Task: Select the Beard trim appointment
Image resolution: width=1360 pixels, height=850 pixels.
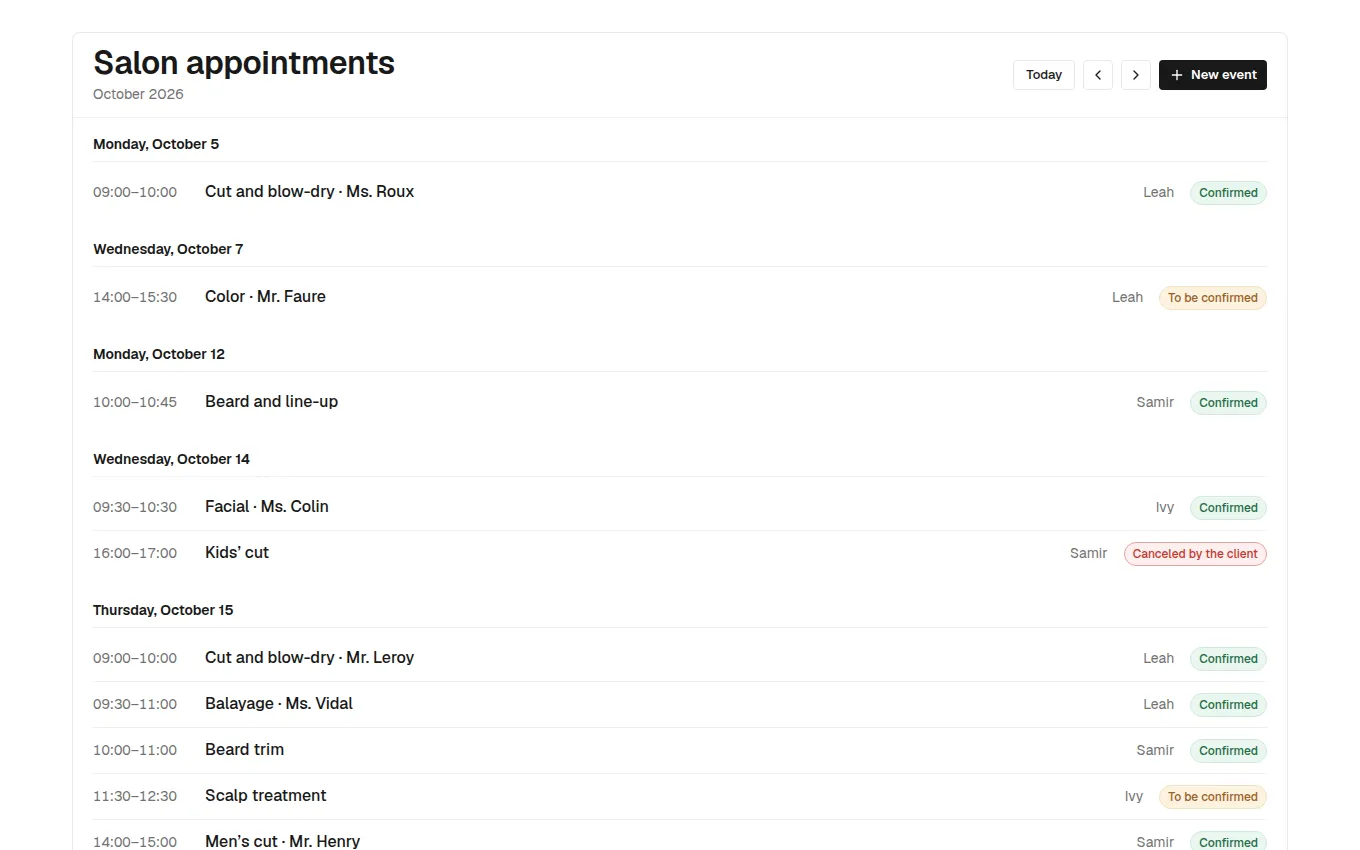Action: pos(680,750)
